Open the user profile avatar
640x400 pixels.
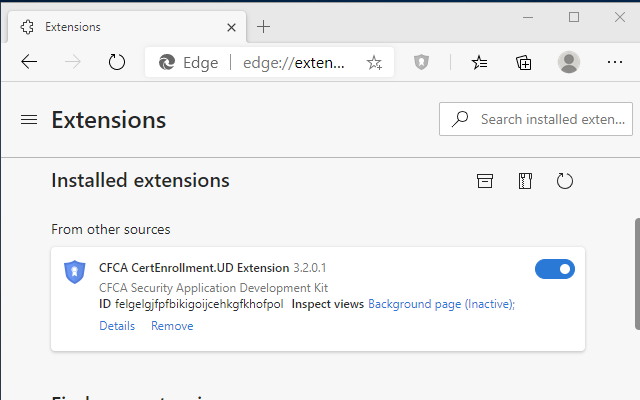[x=569, y=62]
